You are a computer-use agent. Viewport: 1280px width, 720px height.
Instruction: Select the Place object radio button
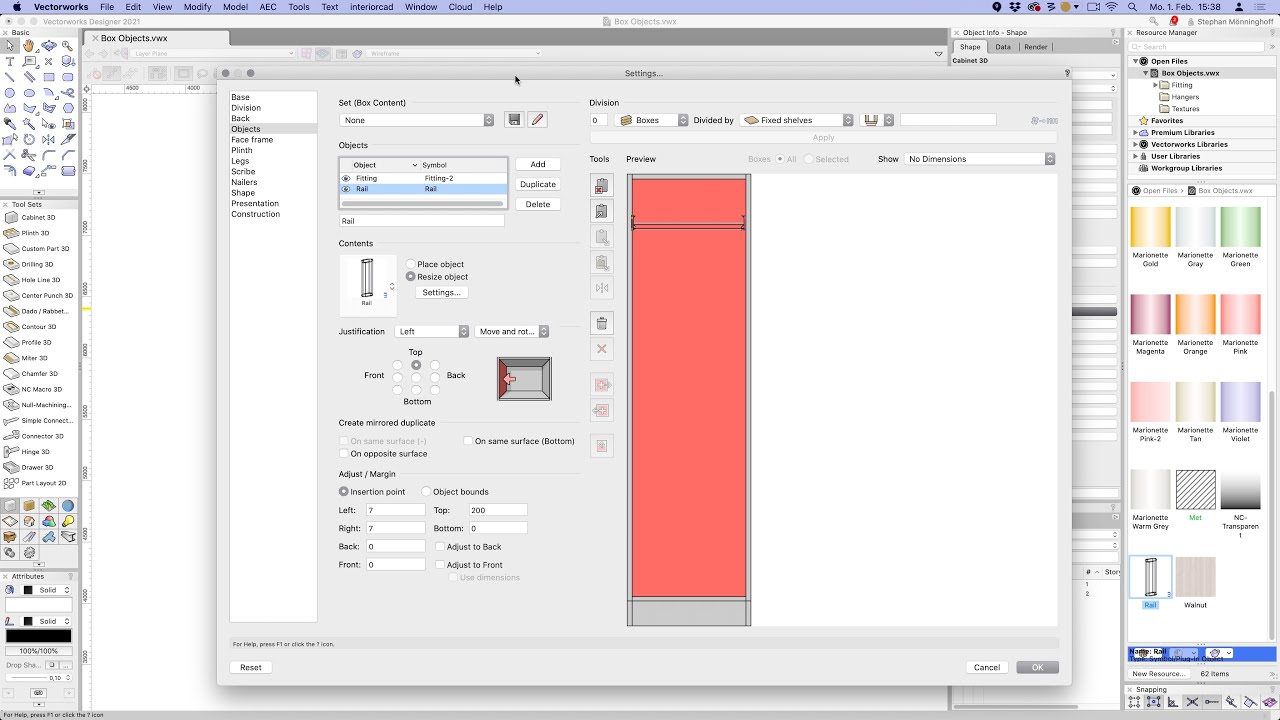click(x=410, y=264)
